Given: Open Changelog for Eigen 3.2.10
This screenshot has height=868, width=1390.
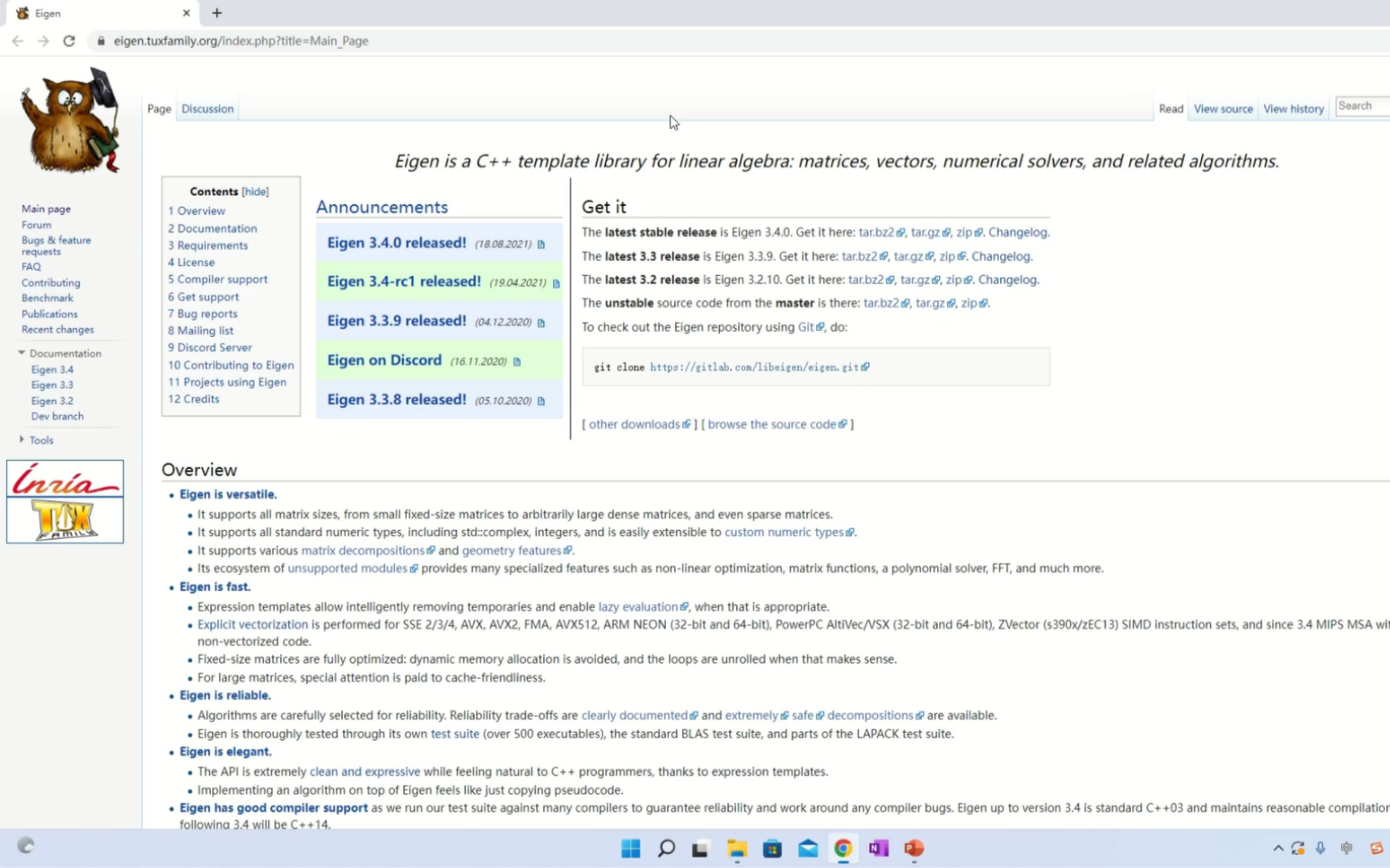Looking at the screenshot, I should coord(1008,280).
